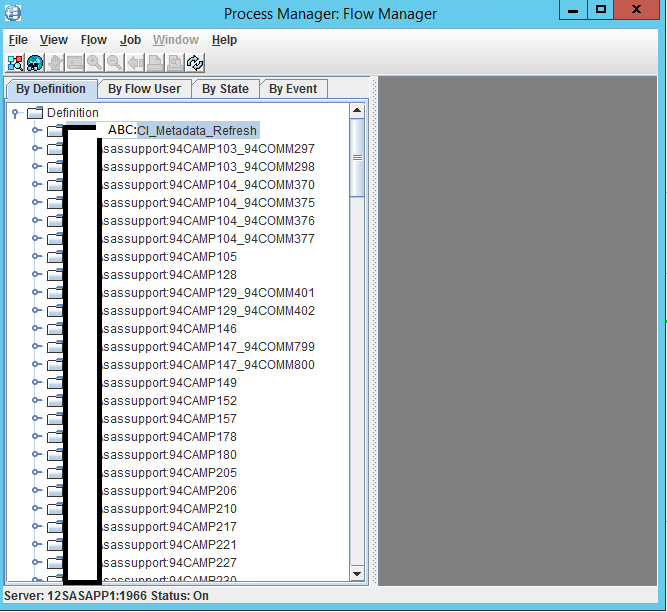Viewport: 667px width, 612px height.
Task: Select sassupport:94CAMP157 label
Action: [x=170, y=418]
